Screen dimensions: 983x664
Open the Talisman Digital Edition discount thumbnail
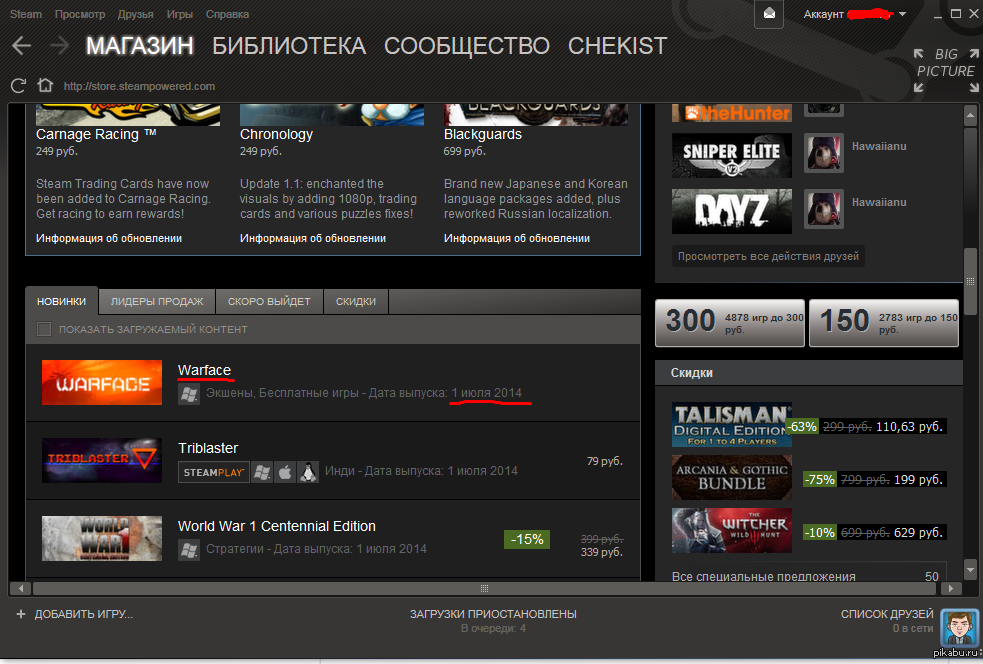pyautogui.click(x=731, y=425)
